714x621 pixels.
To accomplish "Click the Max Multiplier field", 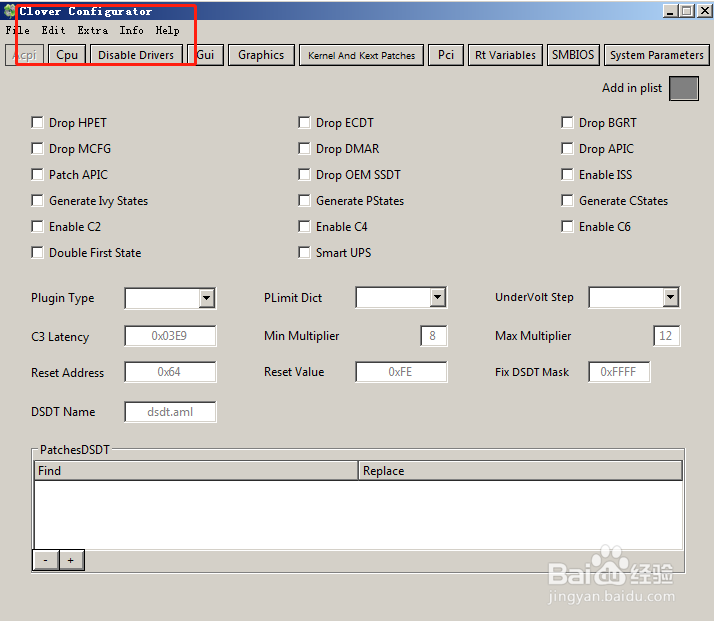I will click(666, 336).
